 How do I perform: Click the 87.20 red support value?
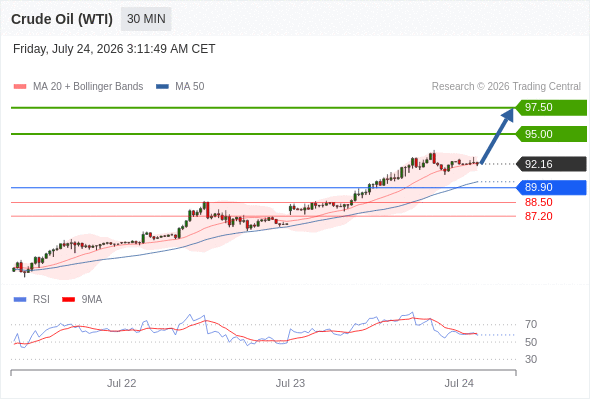point(538,216)
